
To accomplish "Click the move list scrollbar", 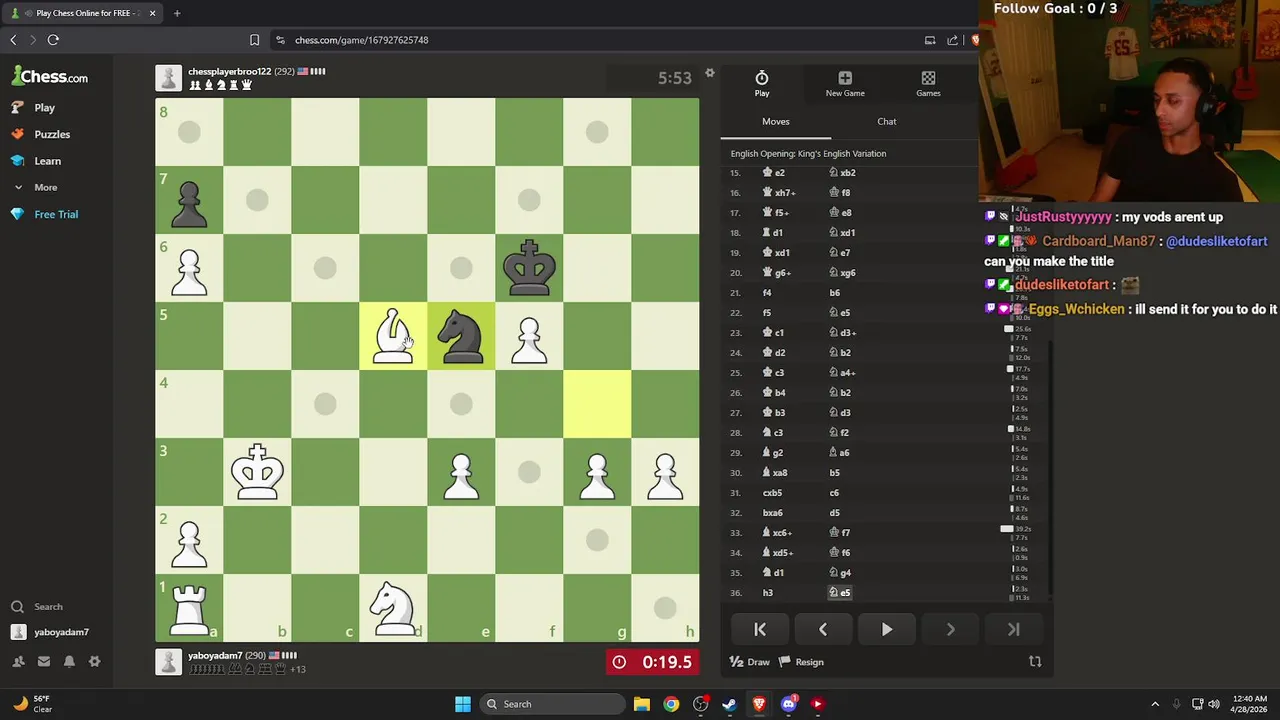I will (1051, 470).
